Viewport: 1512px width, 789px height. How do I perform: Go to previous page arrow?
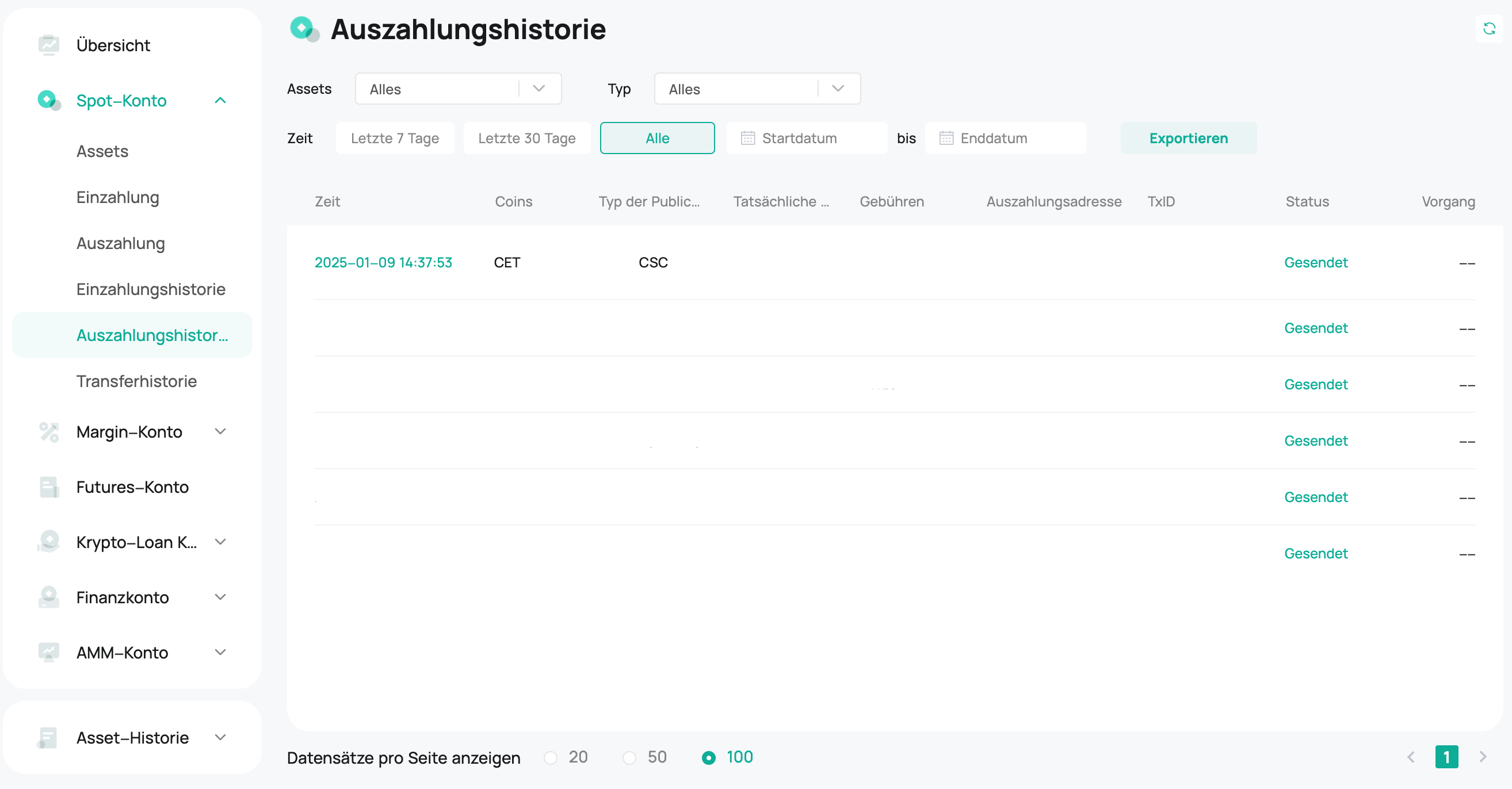click(x=1411, y=757)
